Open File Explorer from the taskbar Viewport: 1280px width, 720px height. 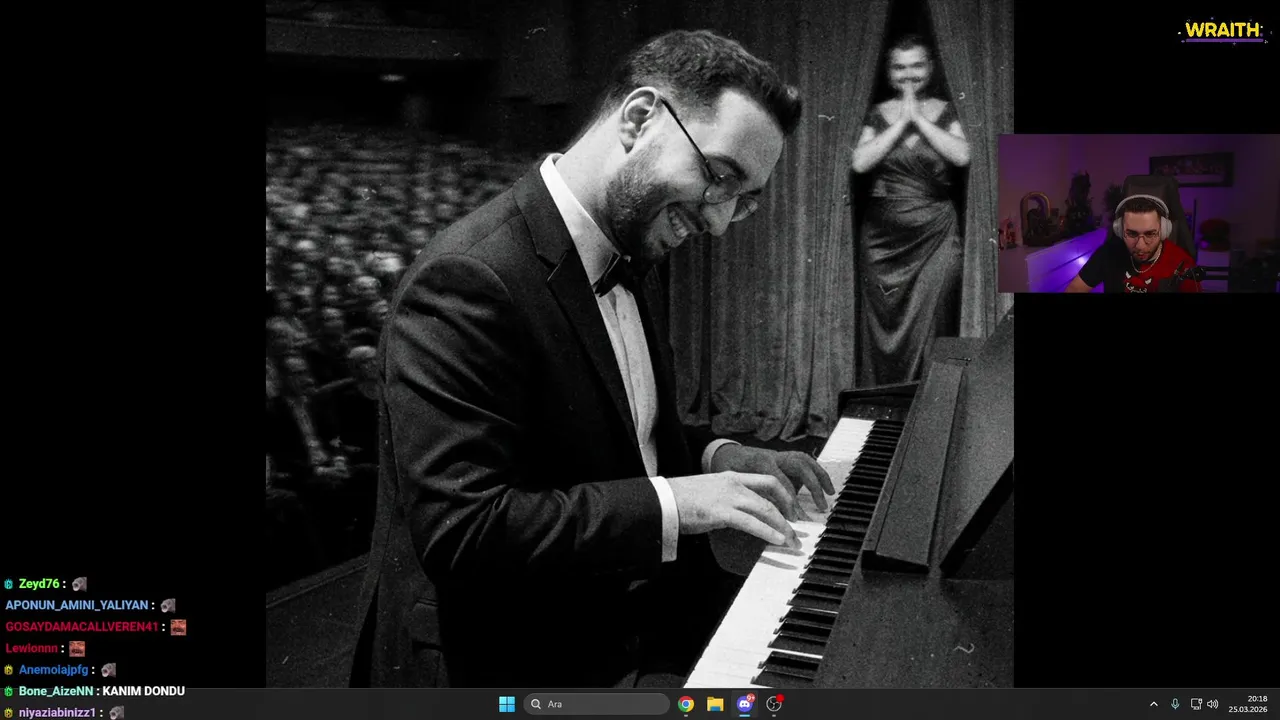[x=715, y=704]
